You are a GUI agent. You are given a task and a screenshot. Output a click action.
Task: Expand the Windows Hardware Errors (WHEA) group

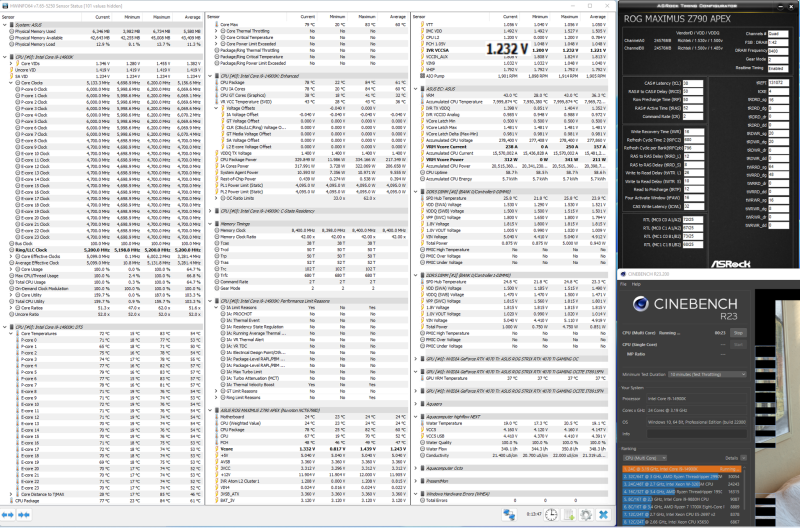415,494
